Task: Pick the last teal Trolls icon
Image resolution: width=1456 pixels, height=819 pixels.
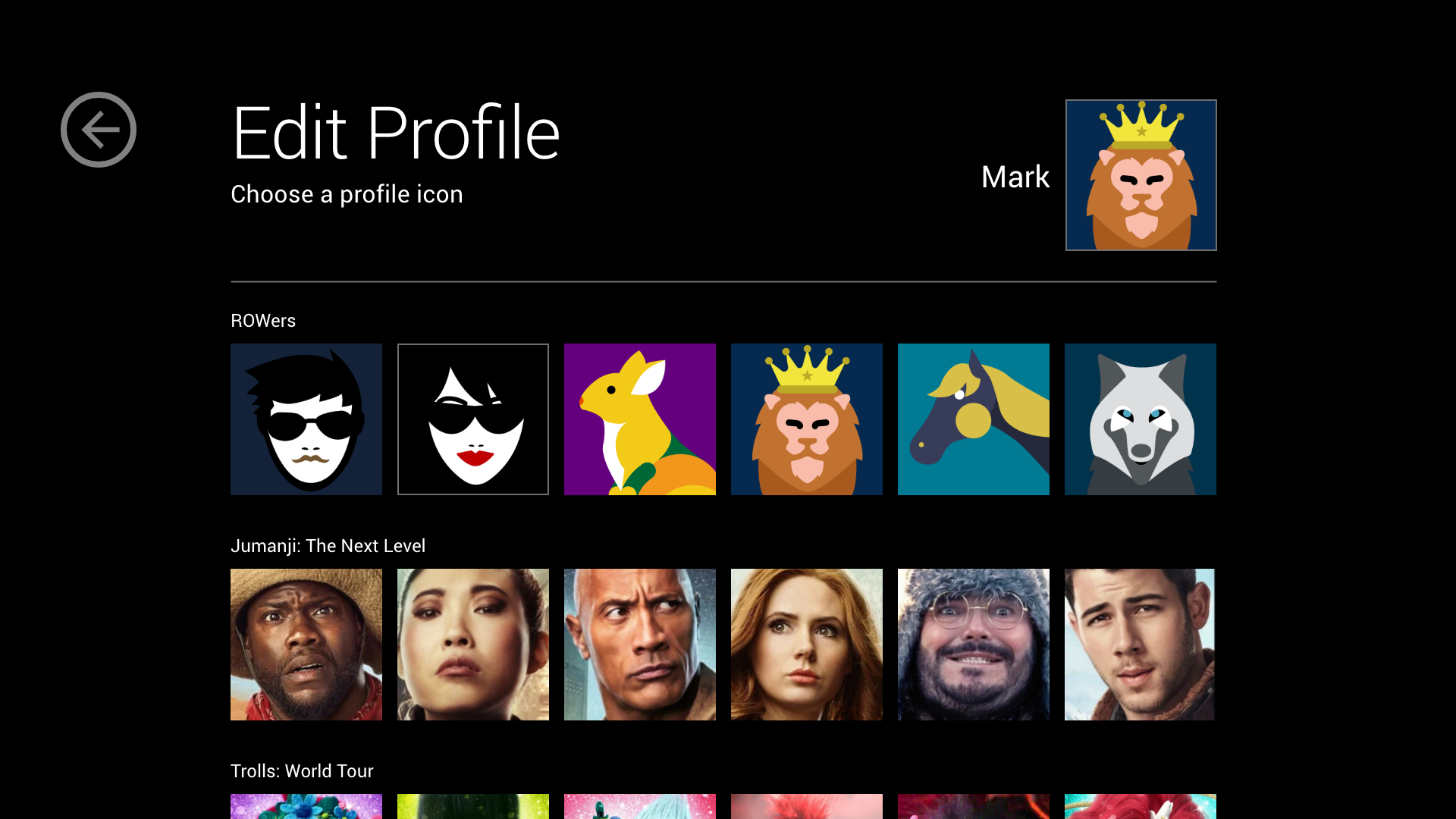Action: pos(1141,806)
